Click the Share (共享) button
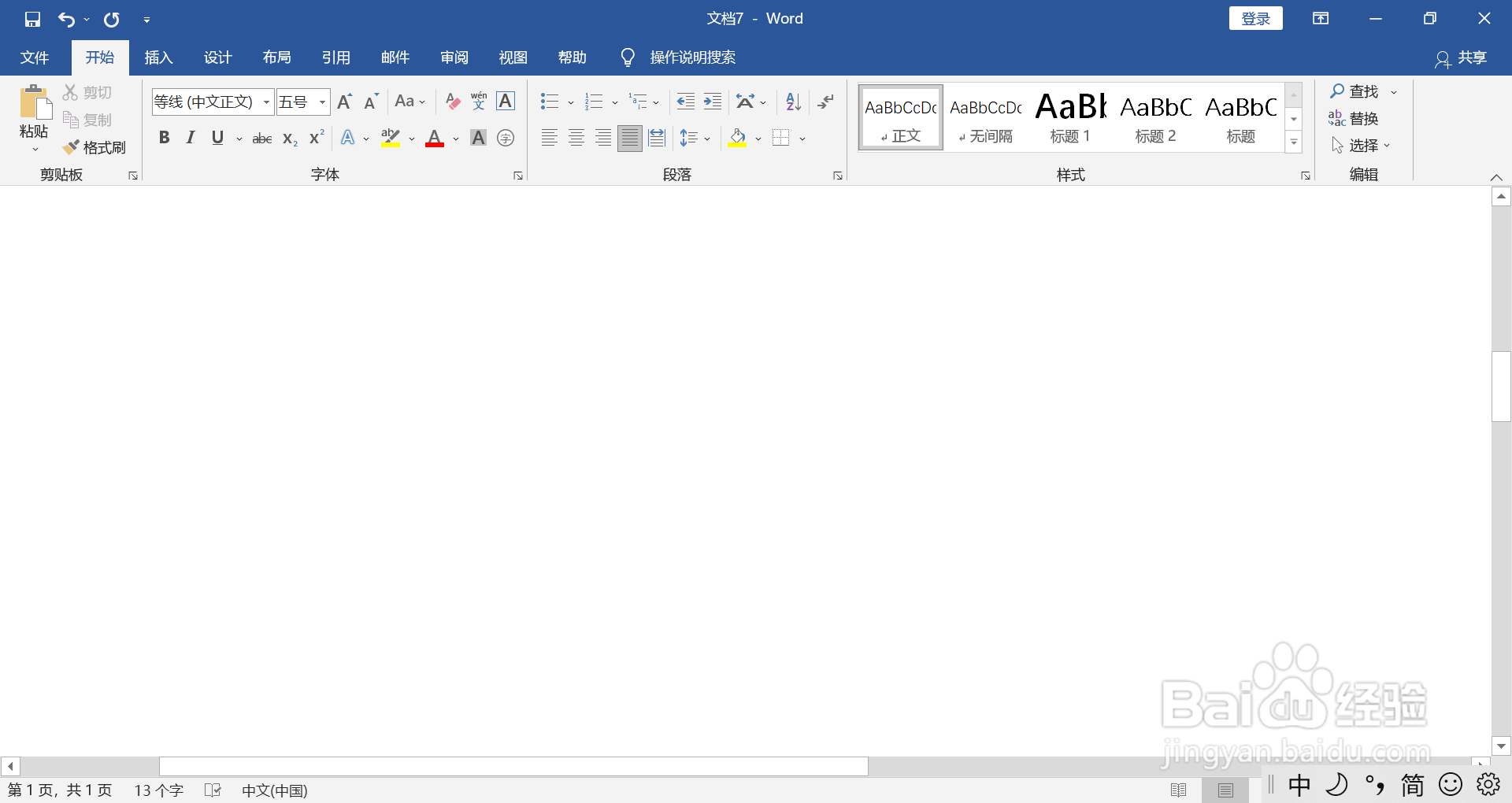This screenshot has height=803, width=1512. (x=1461, y=58)
